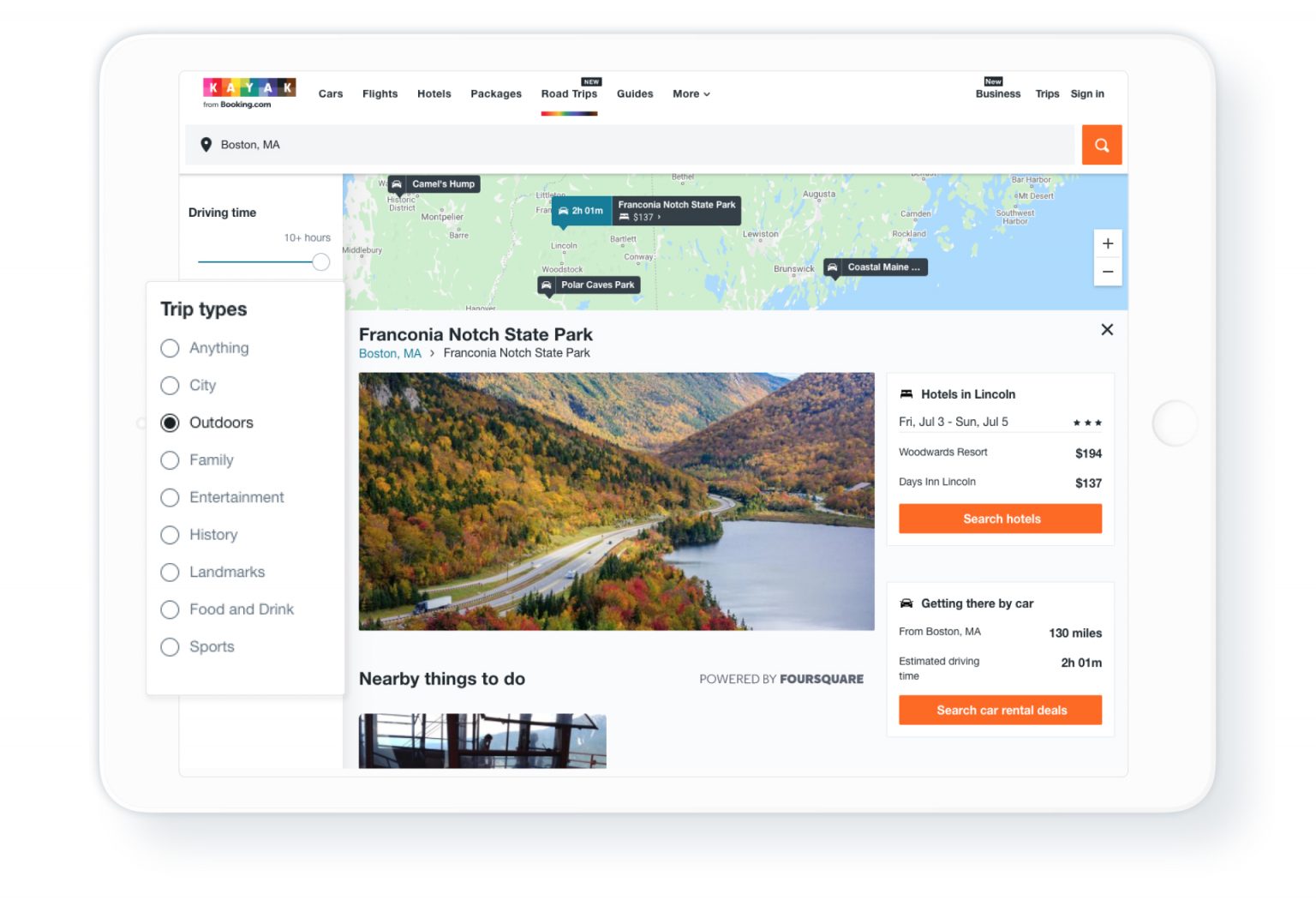Open the Boston, MA breadcrumb link
This screenshot has width=1316, height=900.
pyautogui.click(x=389, y=352)
